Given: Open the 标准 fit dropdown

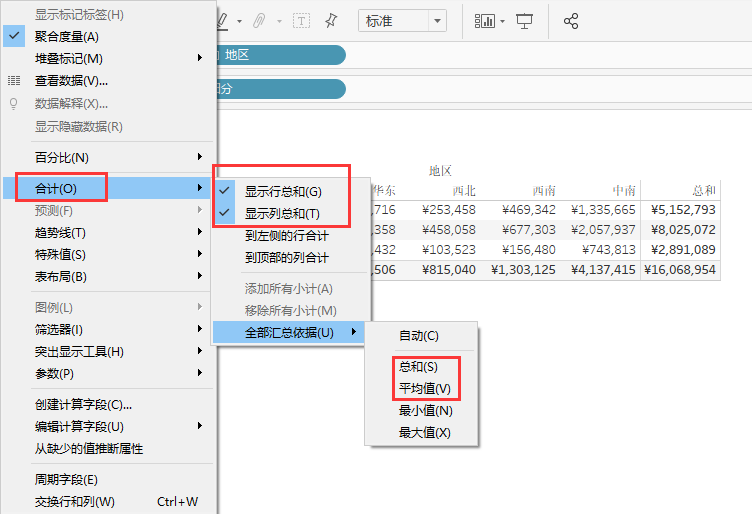Looking at the screenshot, I should (x=402, y=21).
